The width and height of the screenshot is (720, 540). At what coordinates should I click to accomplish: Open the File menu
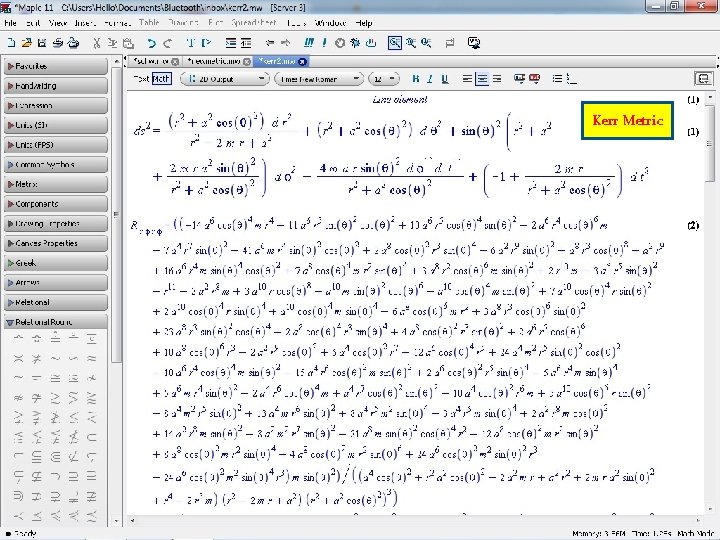10,23
